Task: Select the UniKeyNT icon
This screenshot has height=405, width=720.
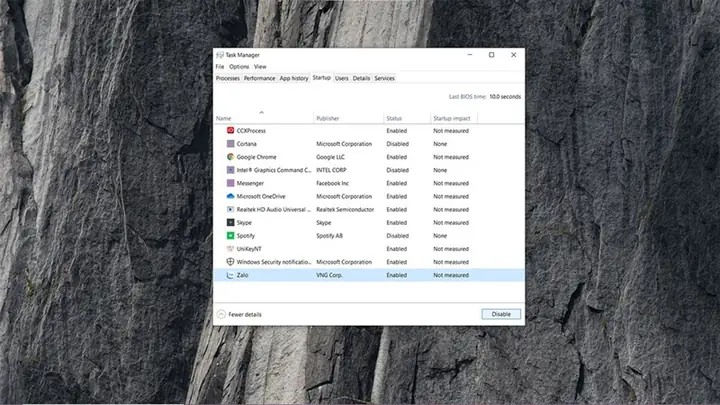Action: [231, 248]
